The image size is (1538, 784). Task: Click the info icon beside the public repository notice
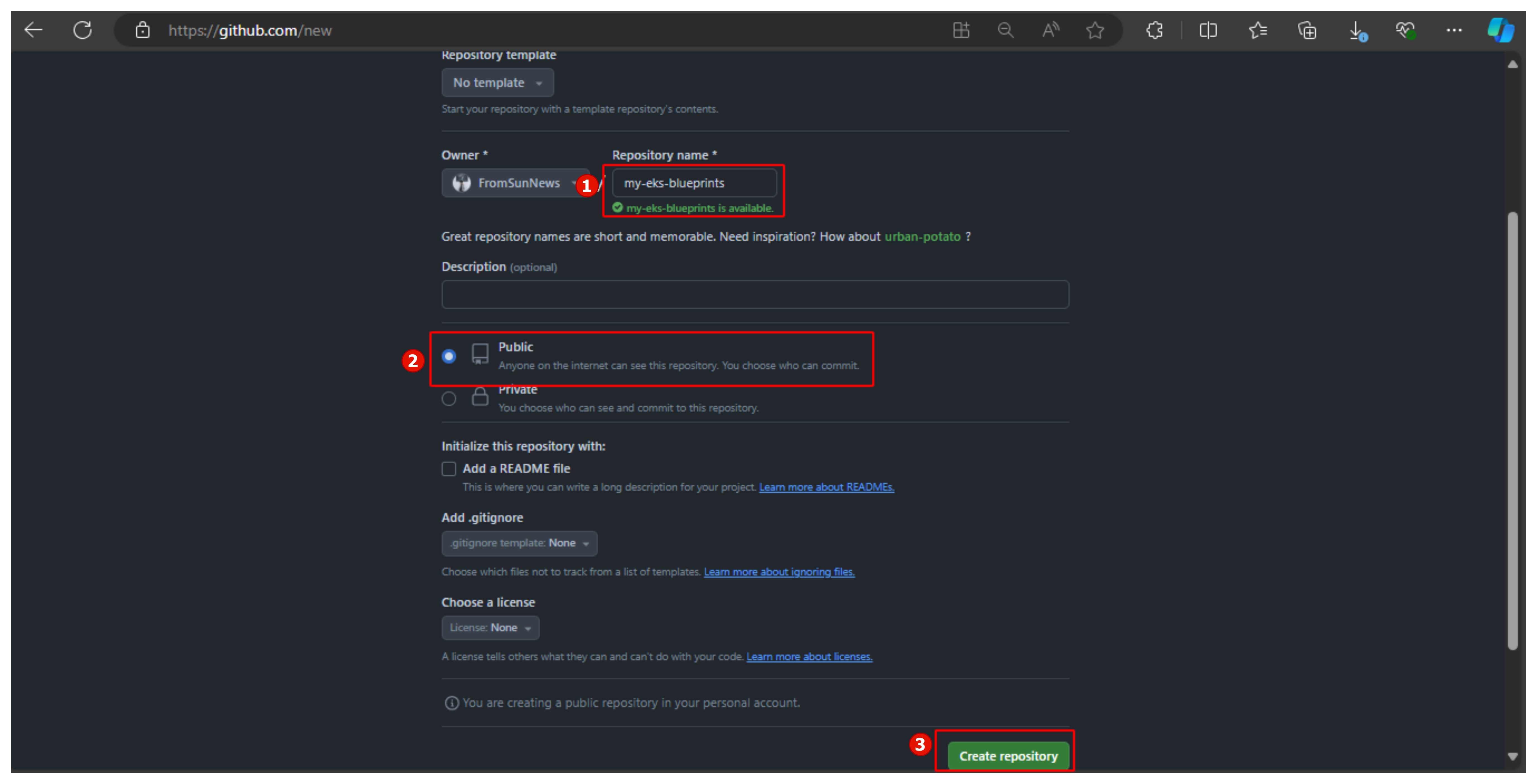pyautogui.click(x=451, y=703)
